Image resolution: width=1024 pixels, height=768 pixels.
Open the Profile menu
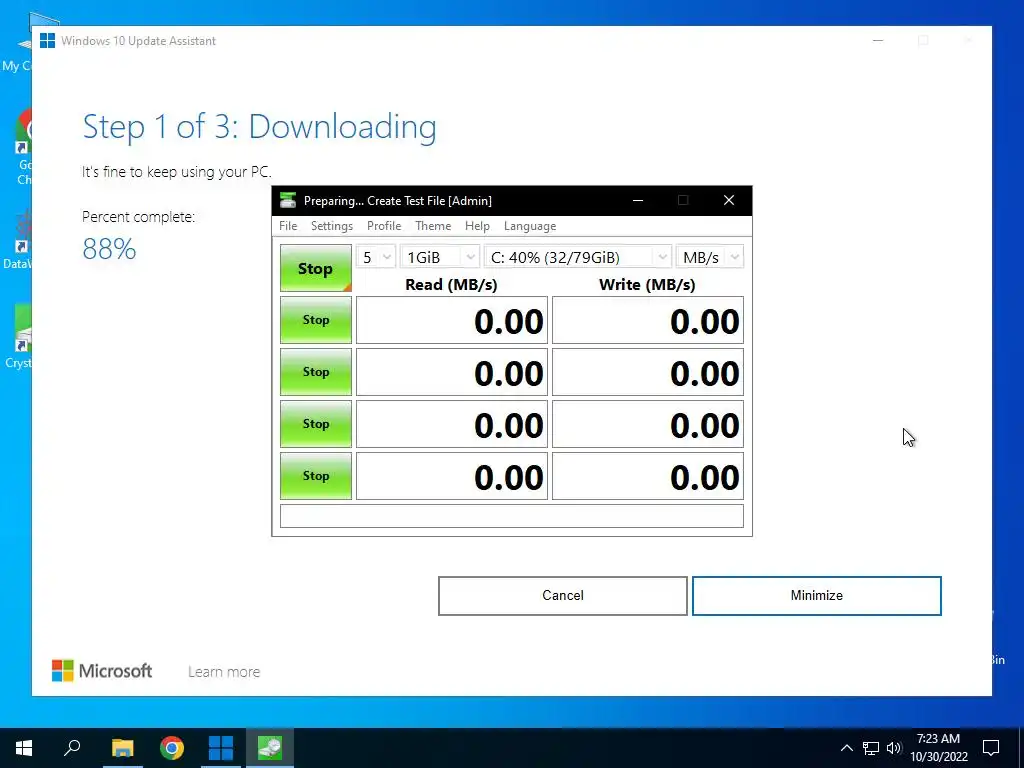coord(384,226)
